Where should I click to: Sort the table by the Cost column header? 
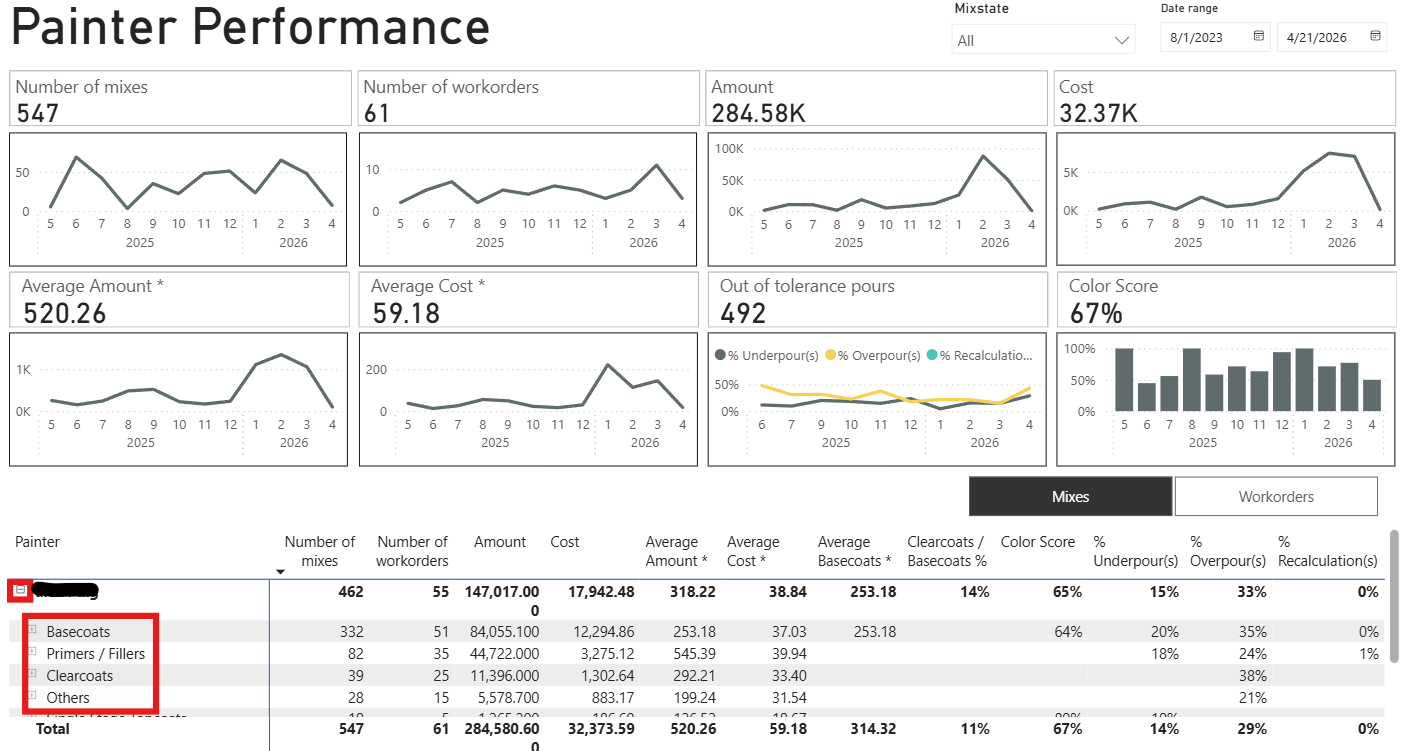point(565,542)
